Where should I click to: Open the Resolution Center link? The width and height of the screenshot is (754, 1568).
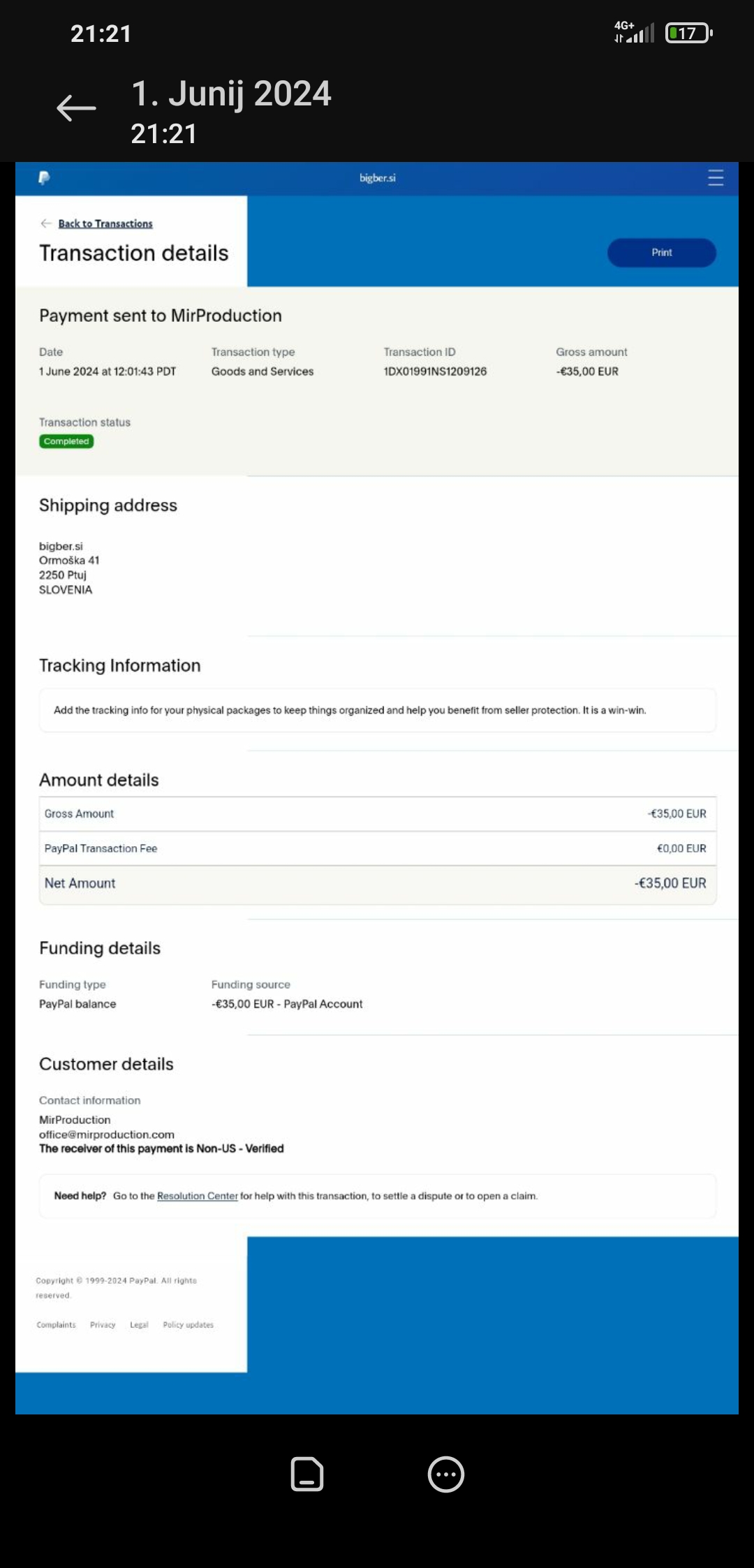tap(198, 1196)
